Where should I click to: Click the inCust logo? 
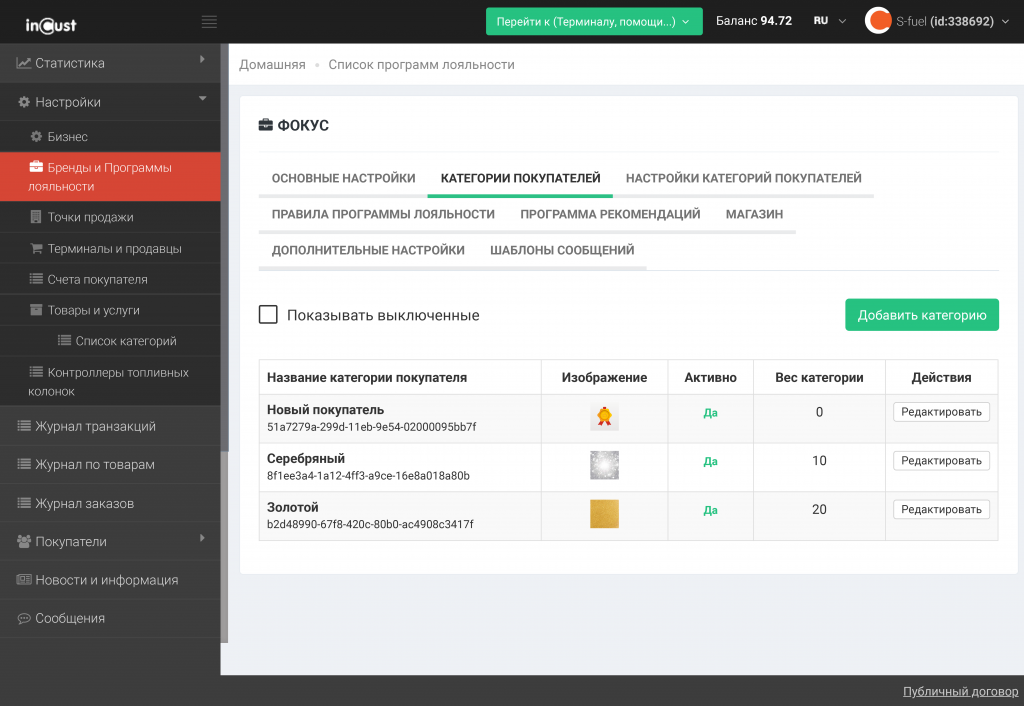[x=51, y=22]
